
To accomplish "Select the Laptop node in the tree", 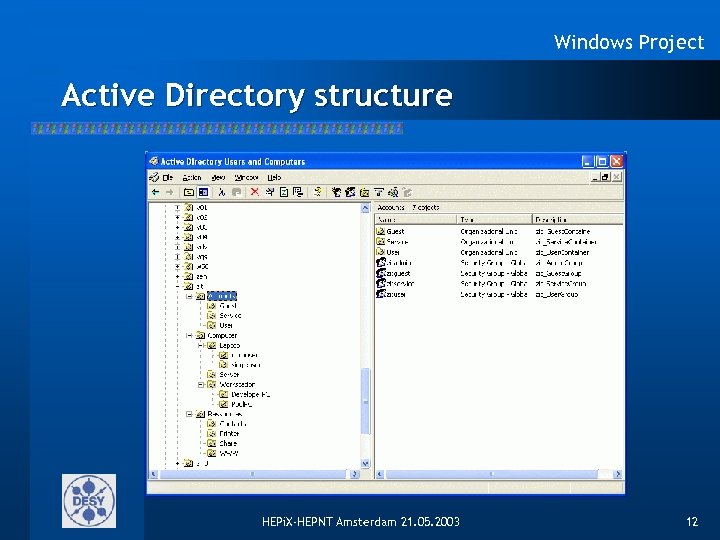I will pyautogui.click(x=230, y=345).
